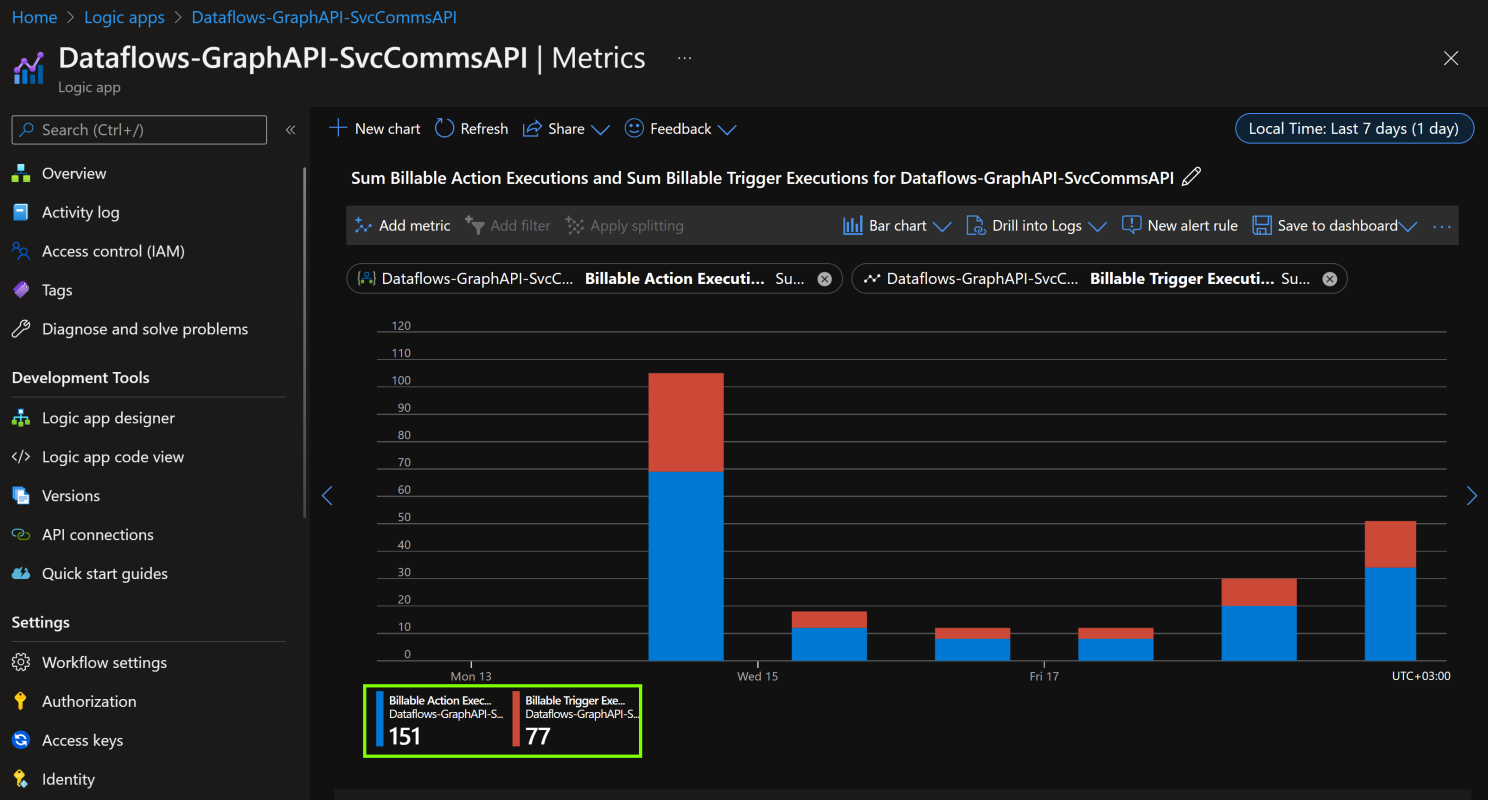1488x800 pixels.
Task: Collapse the sidebar with double chevron icon
Action: (290, 130)
